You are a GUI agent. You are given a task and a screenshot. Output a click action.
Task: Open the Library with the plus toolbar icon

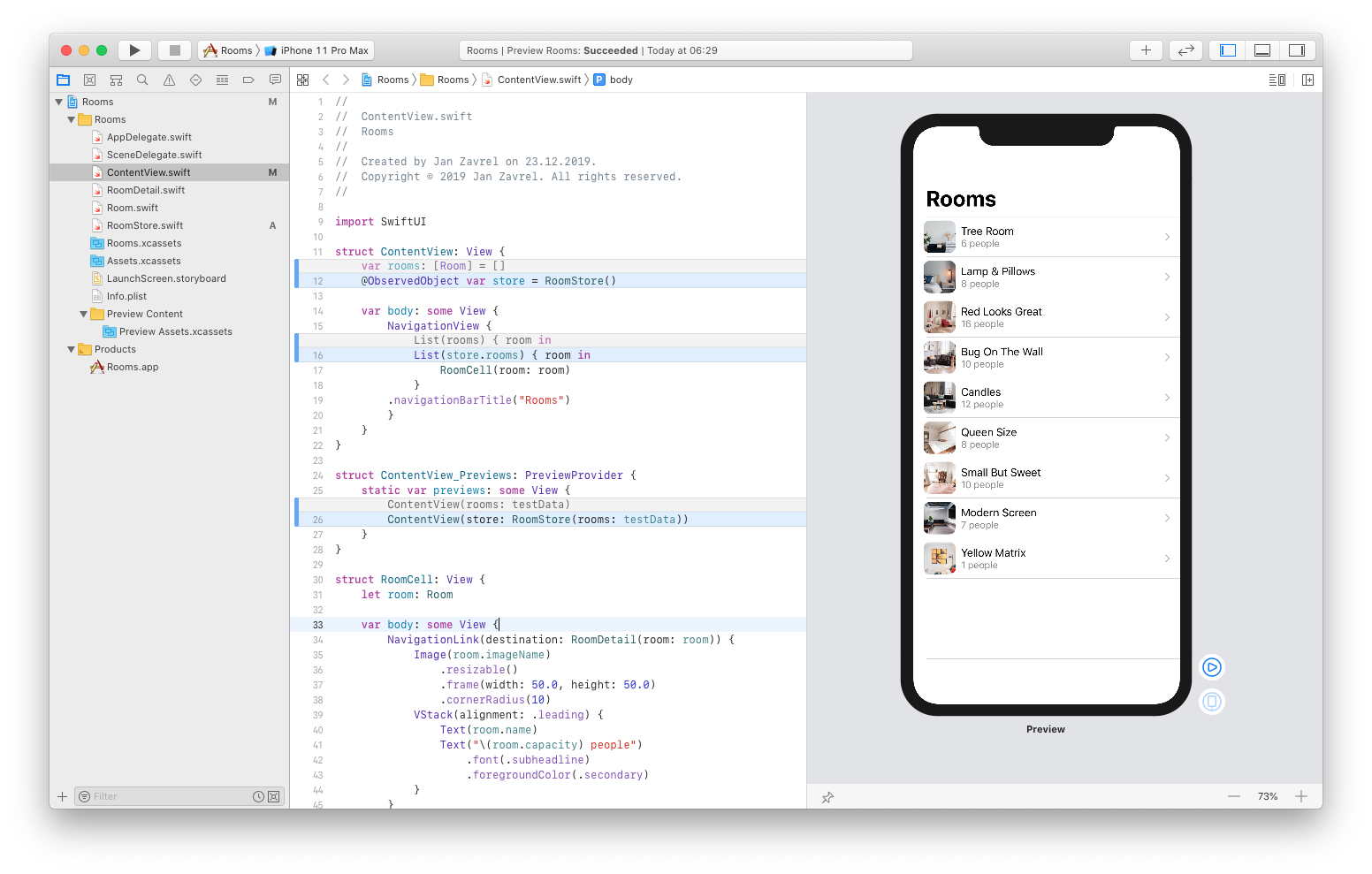pos(1146,49)
